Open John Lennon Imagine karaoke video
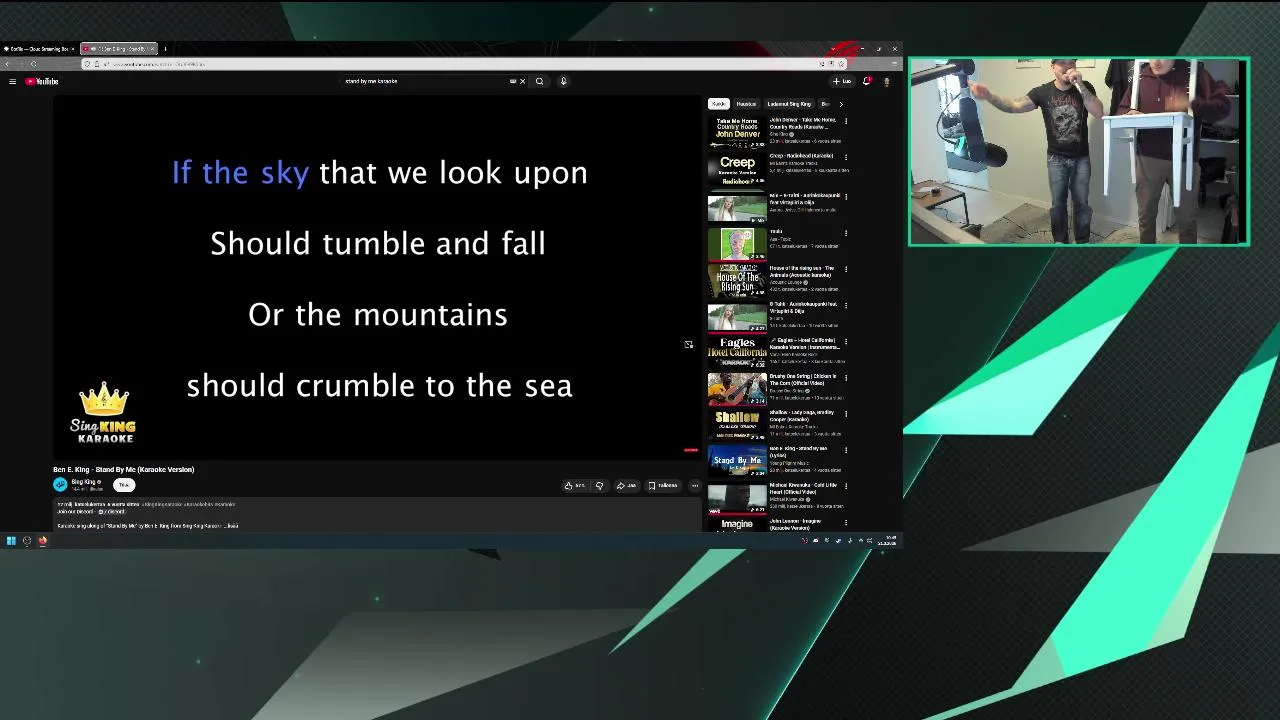The width and height of the screenshot is (1280, 720). pos(737,524)
